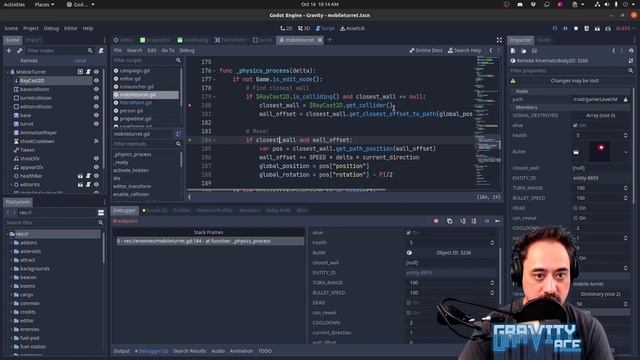Adjust health value stepper in Inspector
Viewport: 640px width, 360px height.
[626, 136]
